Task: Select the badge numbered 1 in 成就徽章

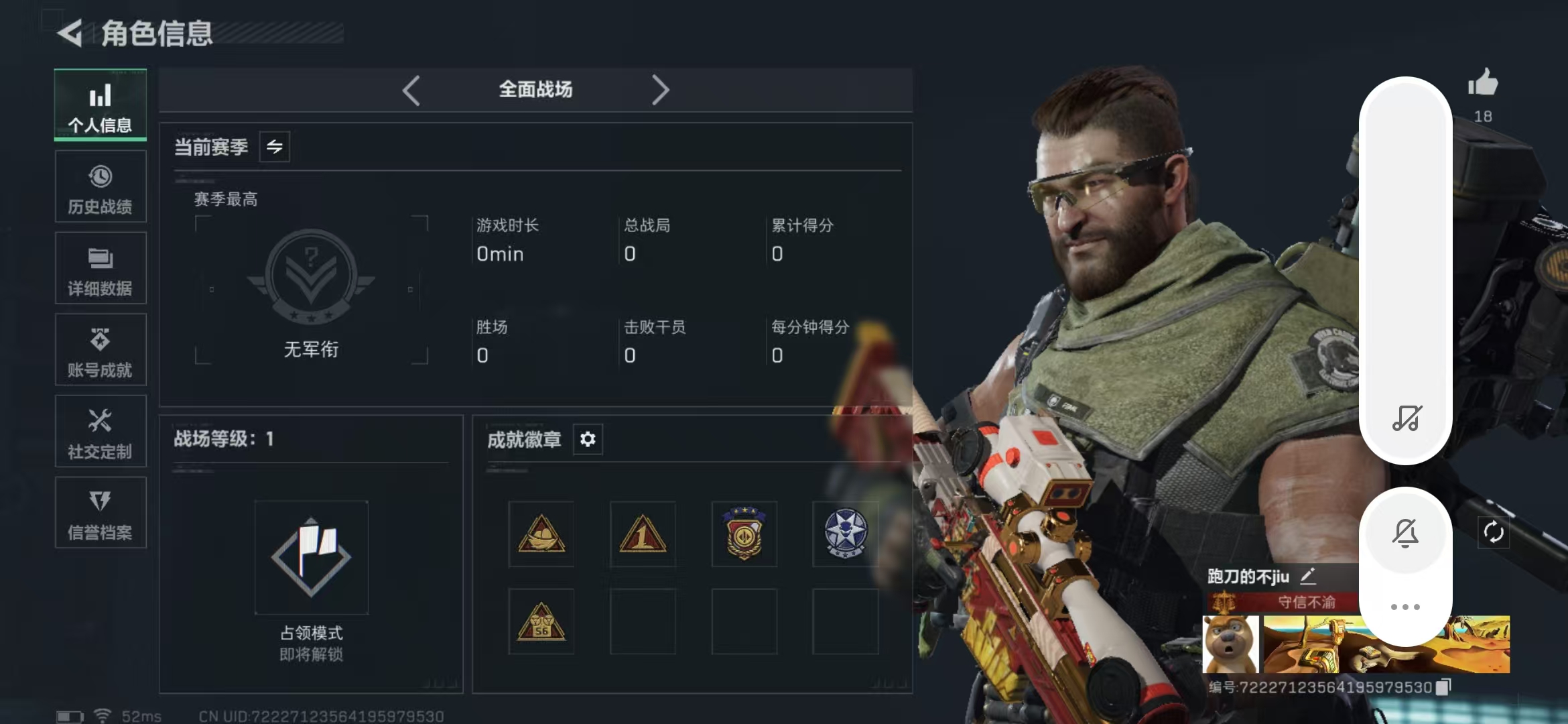Action: click(643, 534)
